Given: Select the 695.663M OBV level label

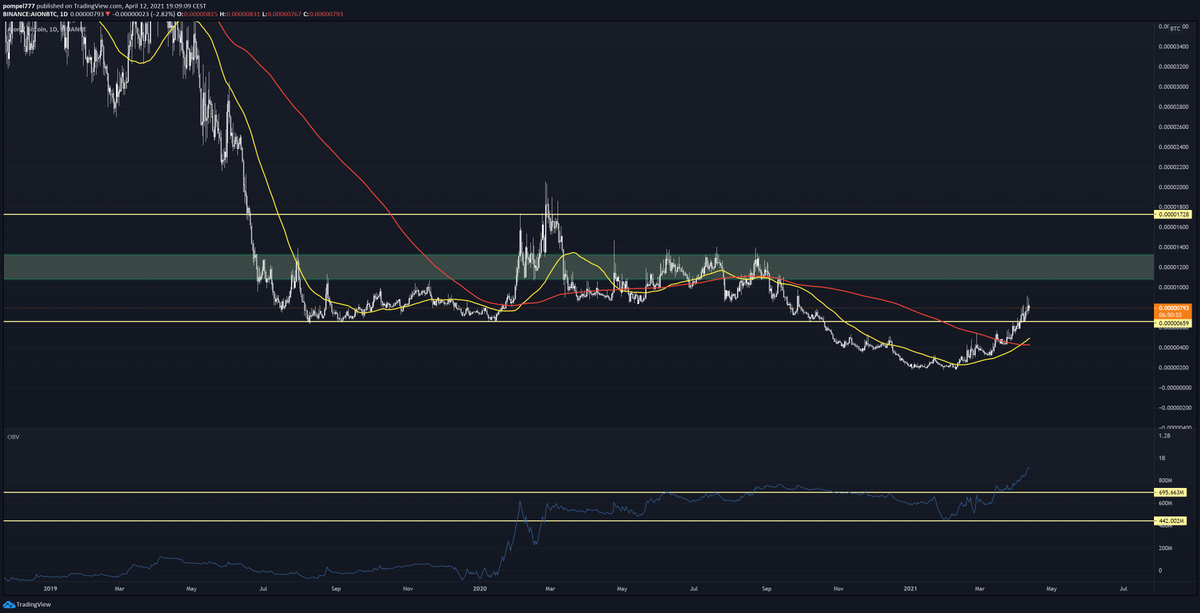Looking at the screenshot, I should tap(1172, 492).
